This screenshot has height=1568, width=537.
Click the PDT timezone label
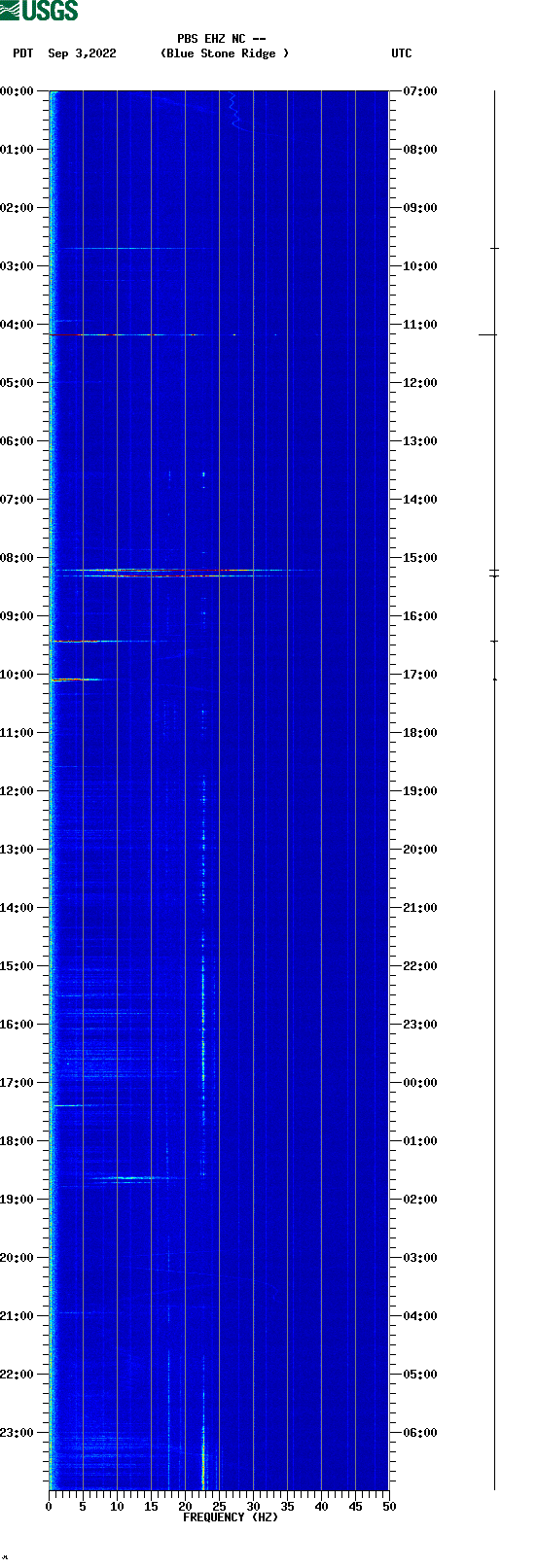(x=23, y=53)
